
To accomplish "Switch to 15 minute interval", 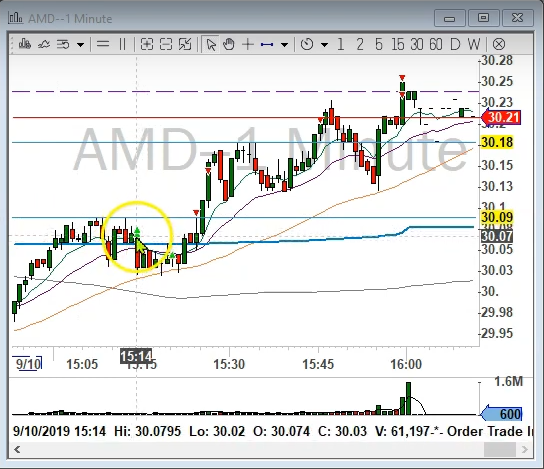I will [x=398, y=44].
